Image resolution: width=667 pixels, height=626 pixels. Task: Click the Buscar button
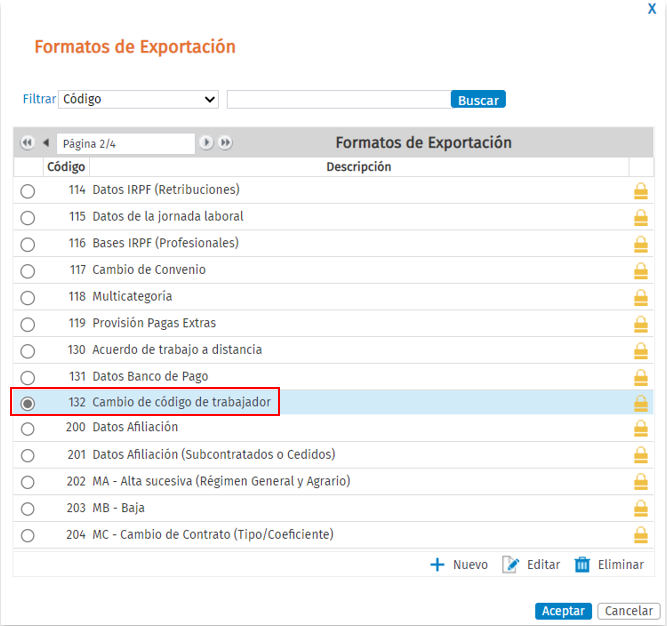(x=478, y=99)
